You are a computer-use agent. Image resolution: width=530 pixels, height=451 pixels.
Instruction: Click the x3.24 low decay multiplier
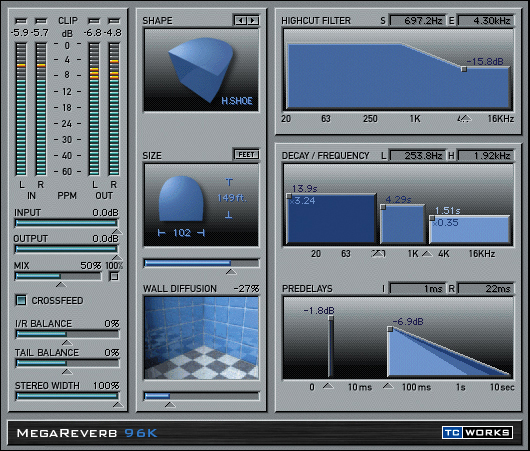pyautogui.click(x=303, y=201)
